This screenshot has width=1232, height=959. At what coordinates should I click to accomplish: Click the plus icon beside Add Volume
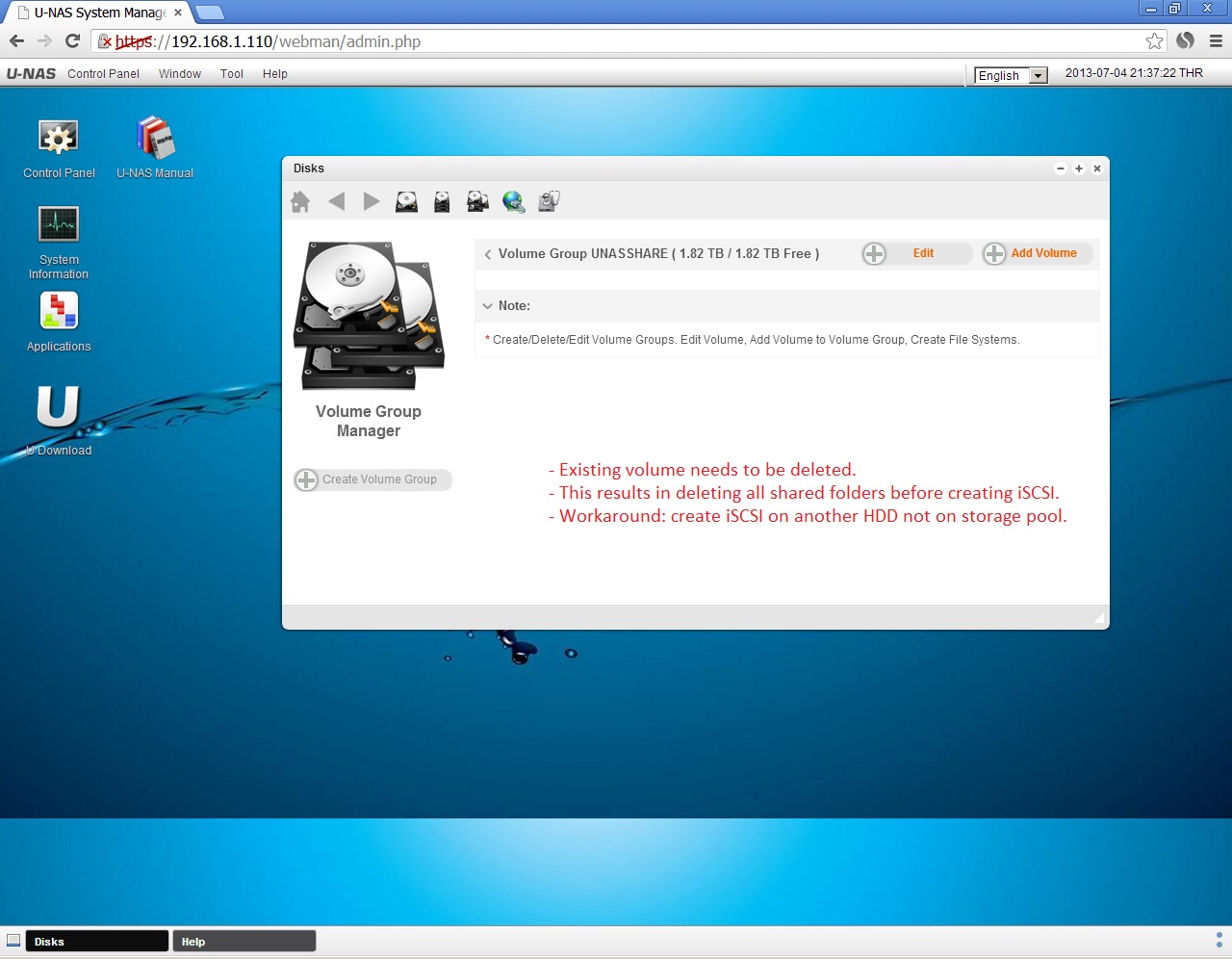click(994, 253)
